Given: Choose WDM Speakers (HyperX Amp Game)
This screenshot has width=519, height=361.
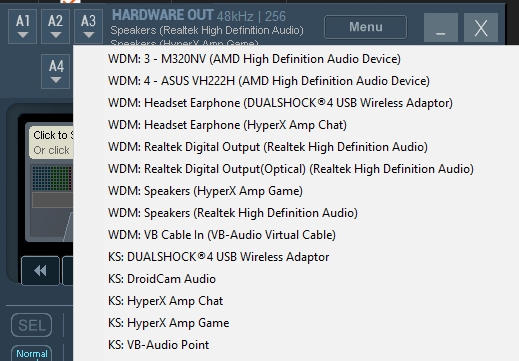Looking at the screenshot, I should (205, 191).
